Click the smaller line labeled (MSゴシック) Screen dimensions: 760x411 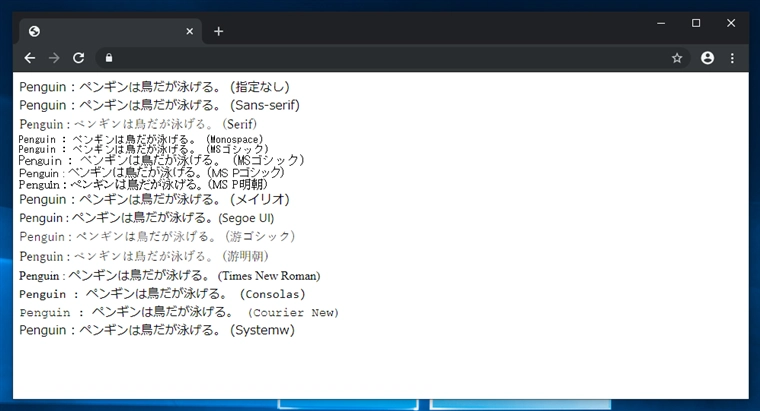click(143, 149)
